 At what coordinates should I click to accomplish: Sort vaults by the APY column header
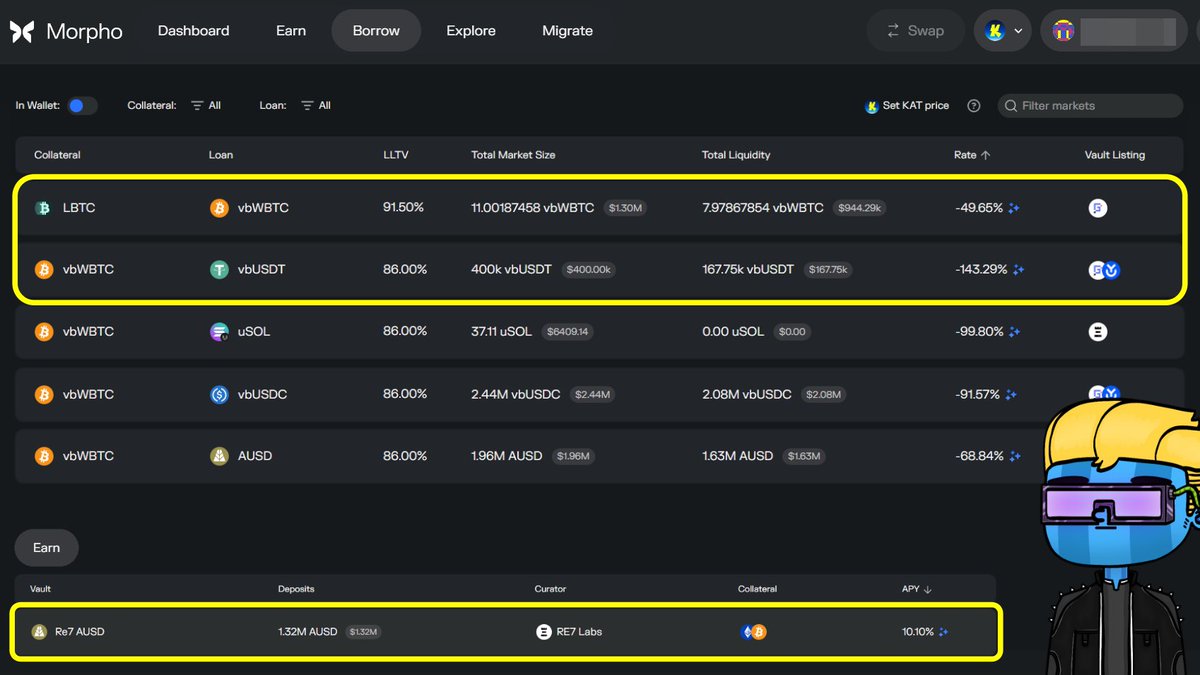(x=917, y=589)
